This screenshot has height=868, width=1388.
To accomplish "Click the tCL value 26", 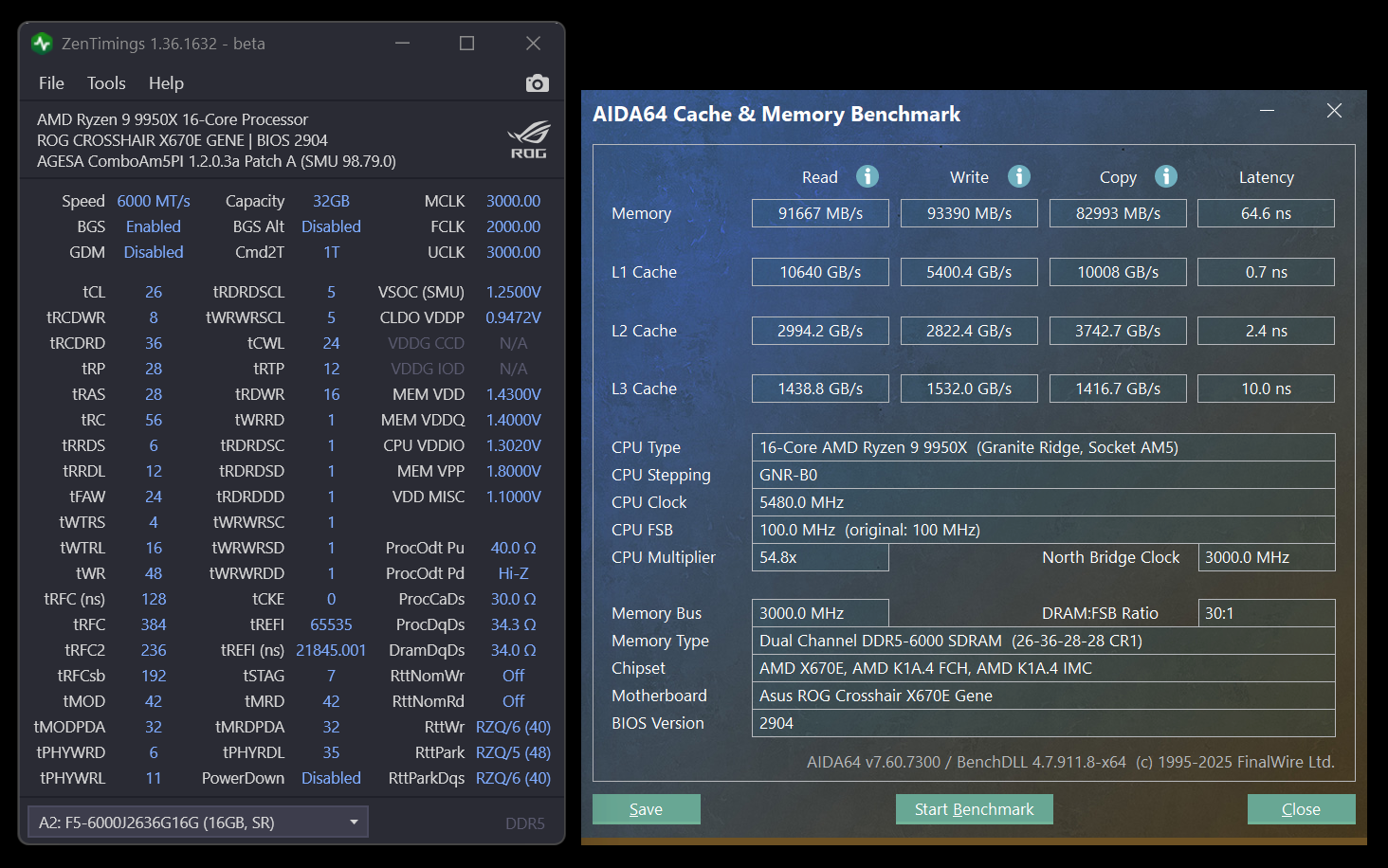I will [x=154, y=292].
